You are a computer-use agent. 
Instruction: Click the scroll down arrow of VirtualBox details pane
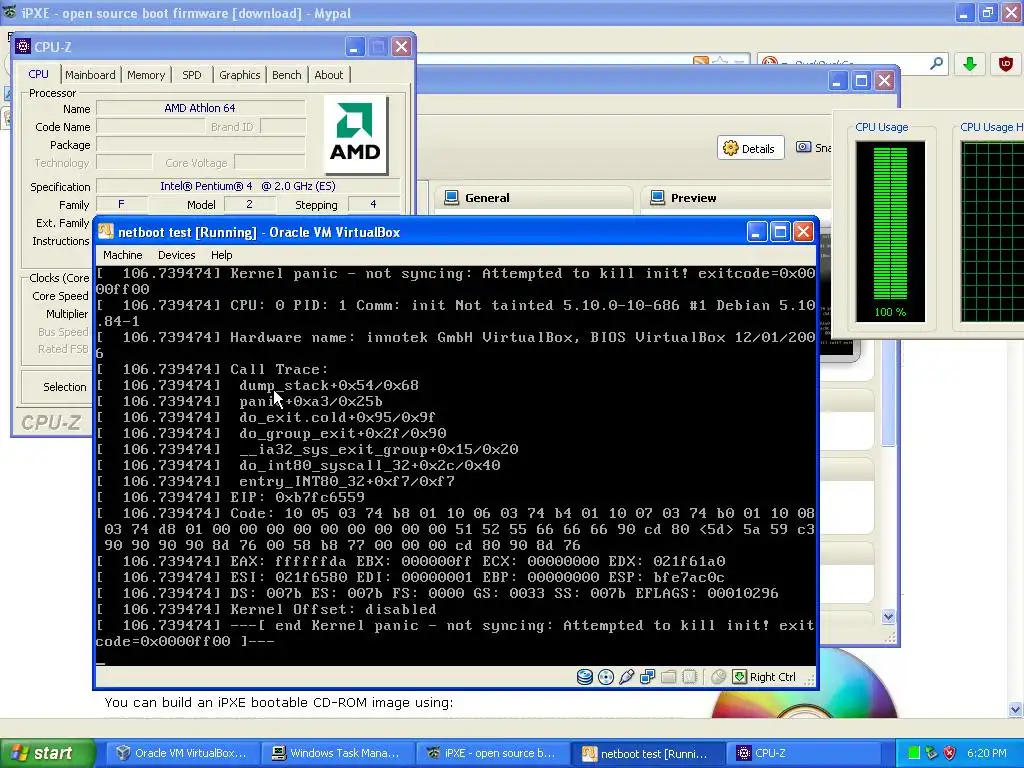(888, 616)
